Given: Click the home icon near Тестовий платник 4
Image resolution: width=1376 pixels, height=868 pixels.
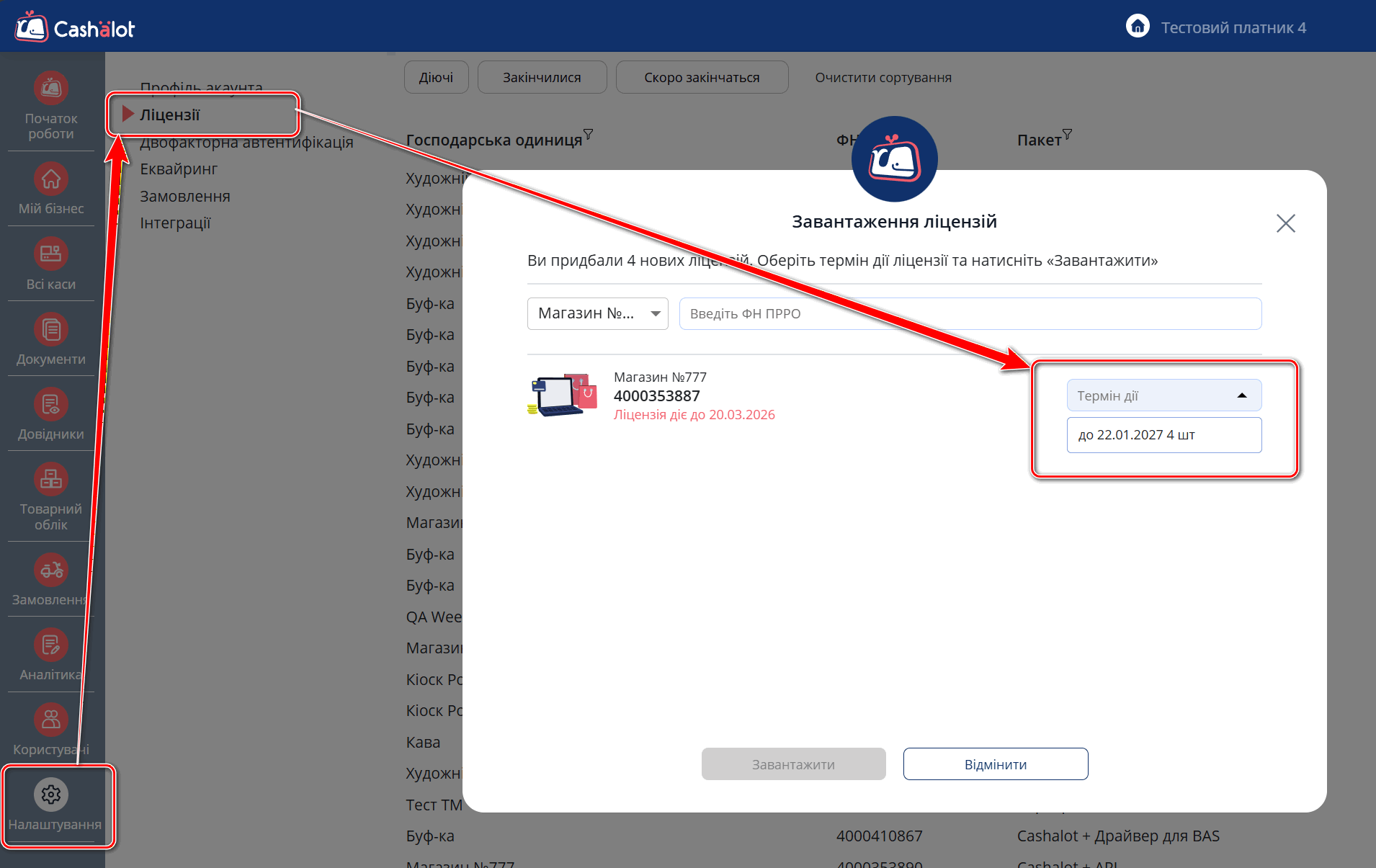Looking at the screenshot, I should tap(1138, 27).
